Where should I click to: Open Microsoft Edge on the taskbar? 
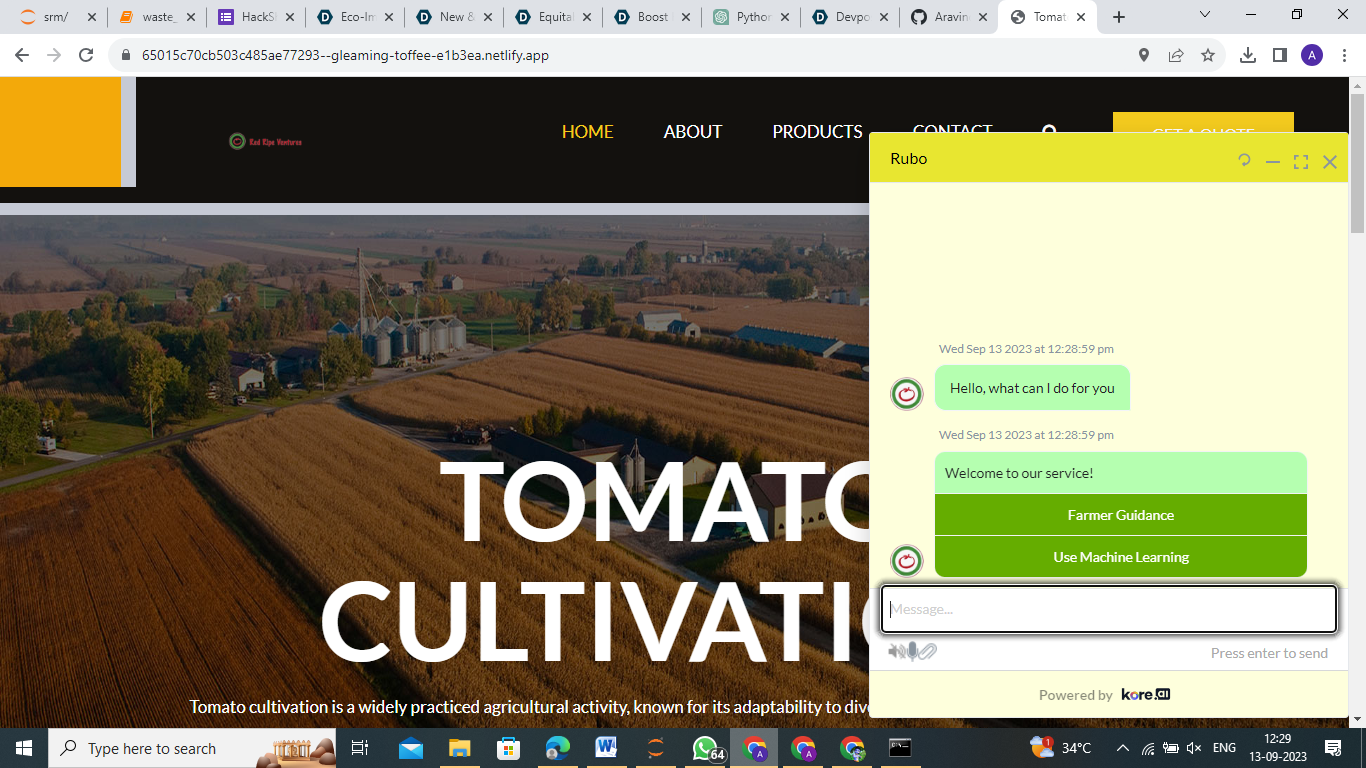click(557, 748)
